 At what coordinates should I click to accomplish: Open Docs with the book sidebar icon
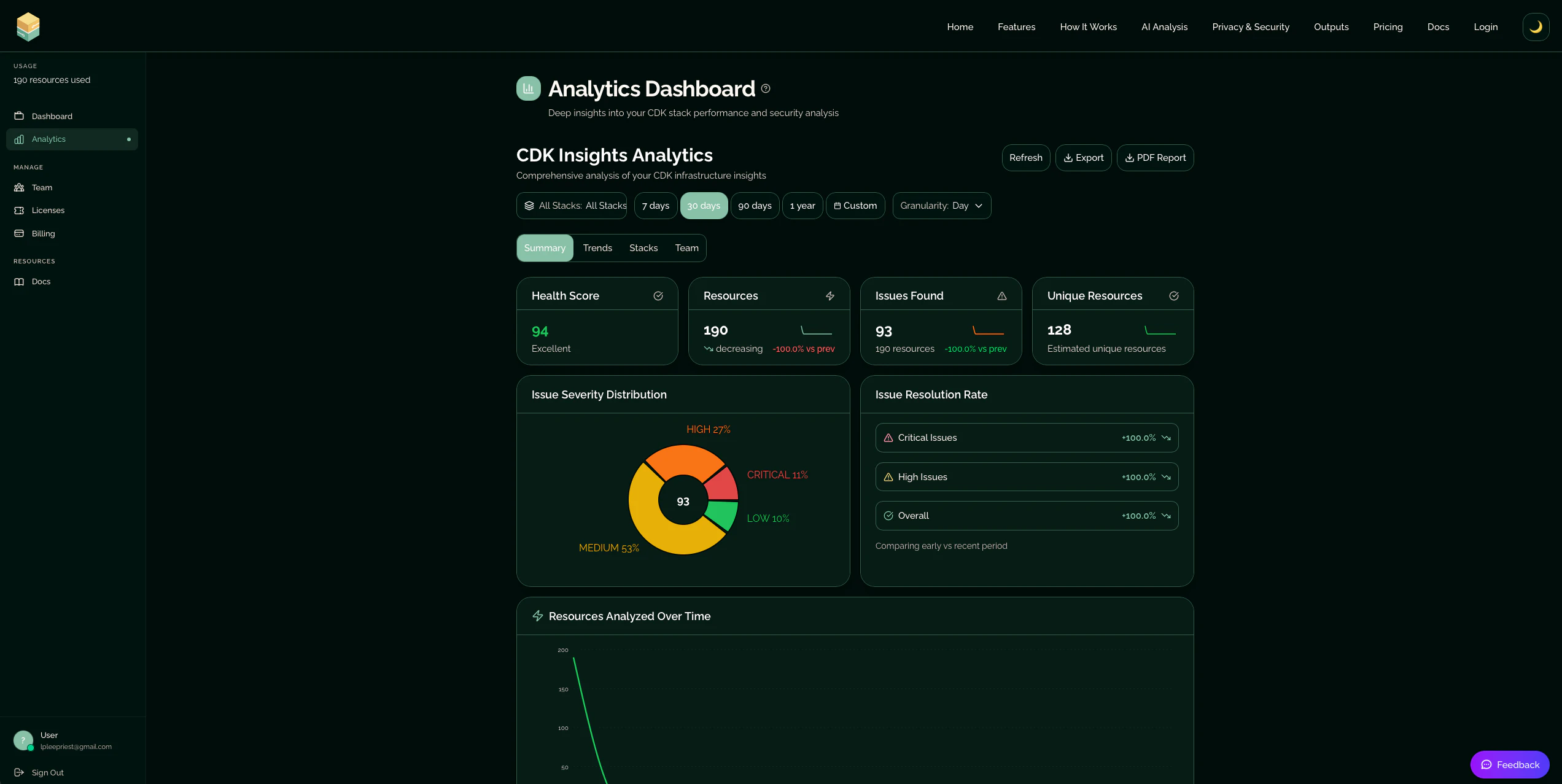(x=19, y=281)
